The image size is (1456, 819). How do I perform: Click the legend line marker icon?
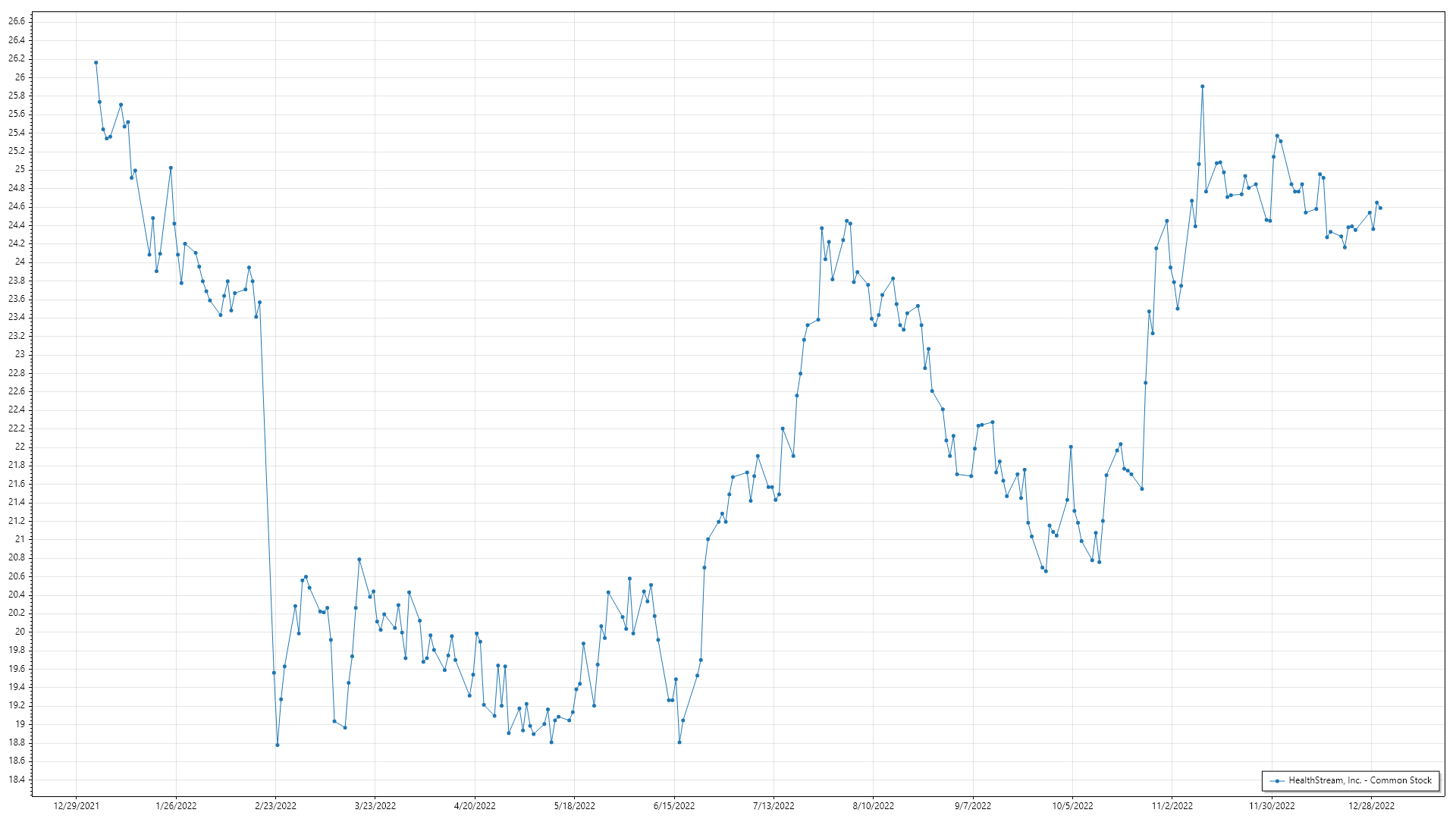1278,781
